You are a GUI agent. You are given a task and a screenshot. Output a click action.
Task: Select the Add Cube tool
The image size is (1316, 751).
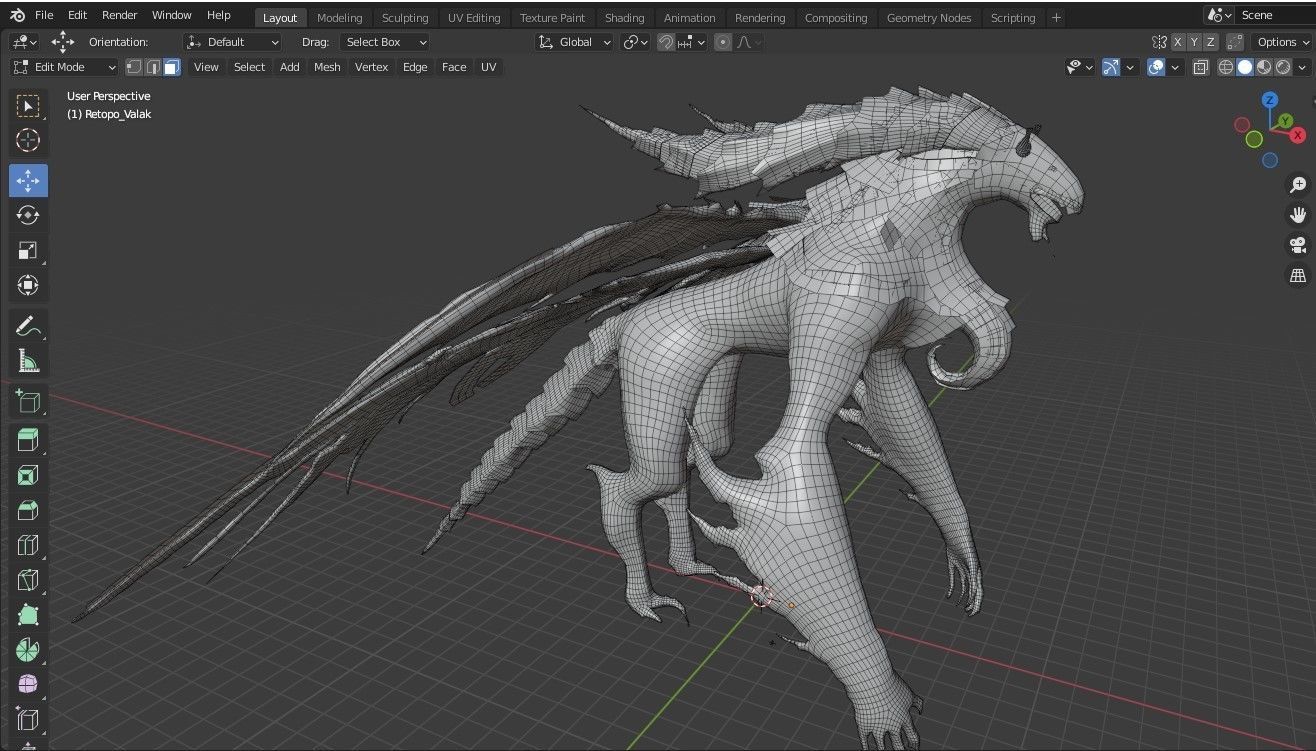point(28,400)
